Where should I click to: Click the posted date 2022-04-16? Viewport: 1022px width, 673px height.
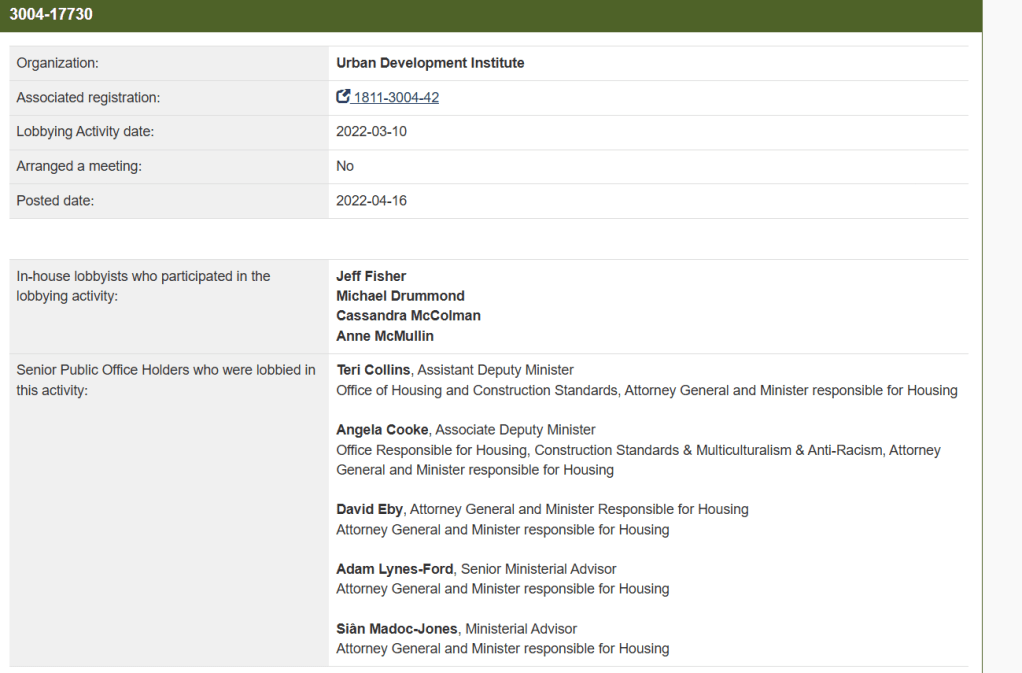[x=371, y=201]
